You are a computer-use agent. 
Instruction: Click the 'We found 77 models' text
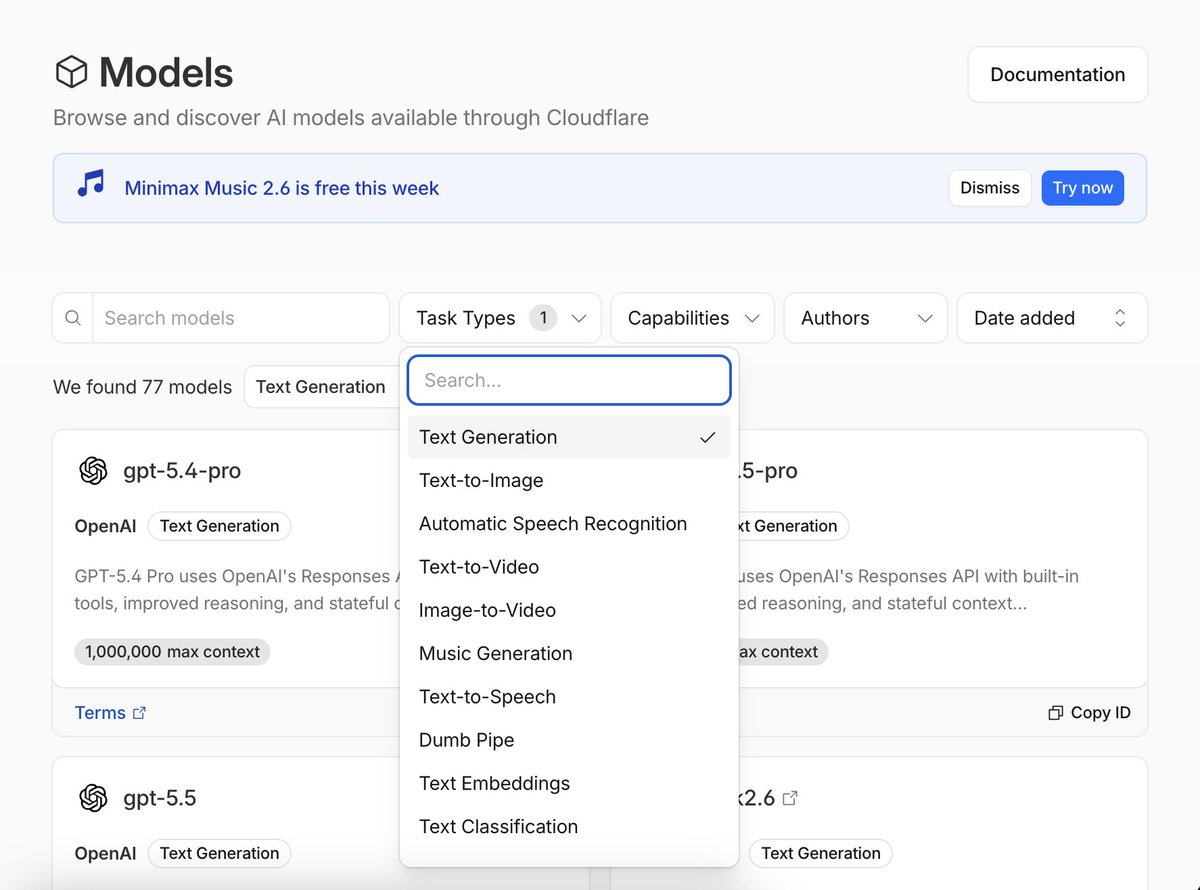click(x=142, y=387)
